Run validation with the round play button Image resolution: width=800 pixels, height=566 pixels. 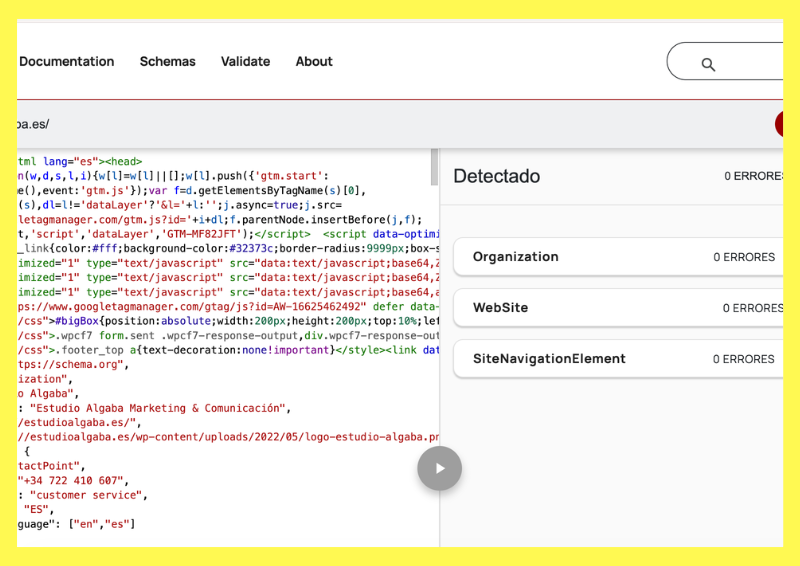pyautogui.click(x=439, y=468)
